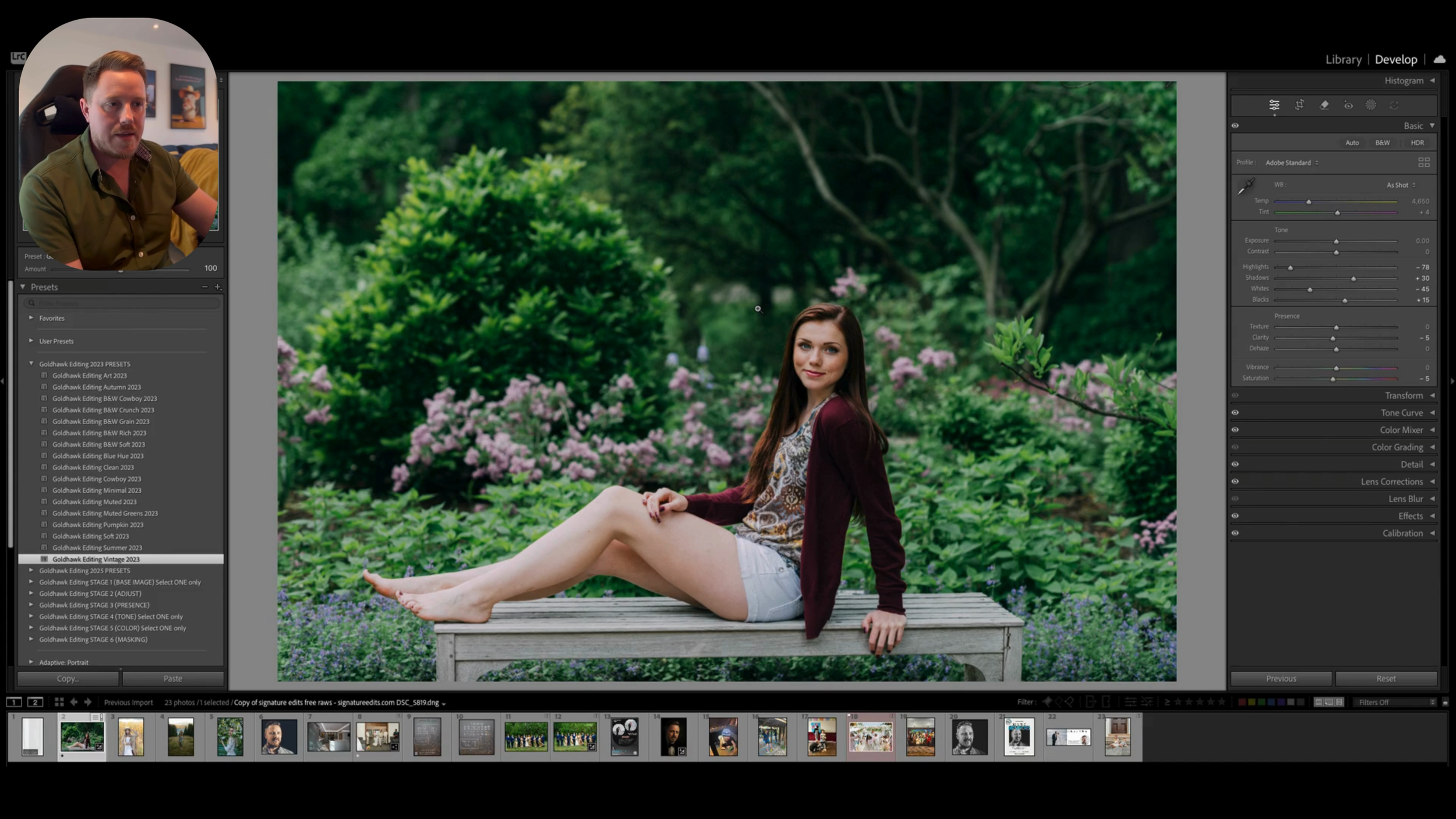Toggle Tone Curve panel visibility eye
Viewport: 1456px width, 819px height.
point(1235,412)
